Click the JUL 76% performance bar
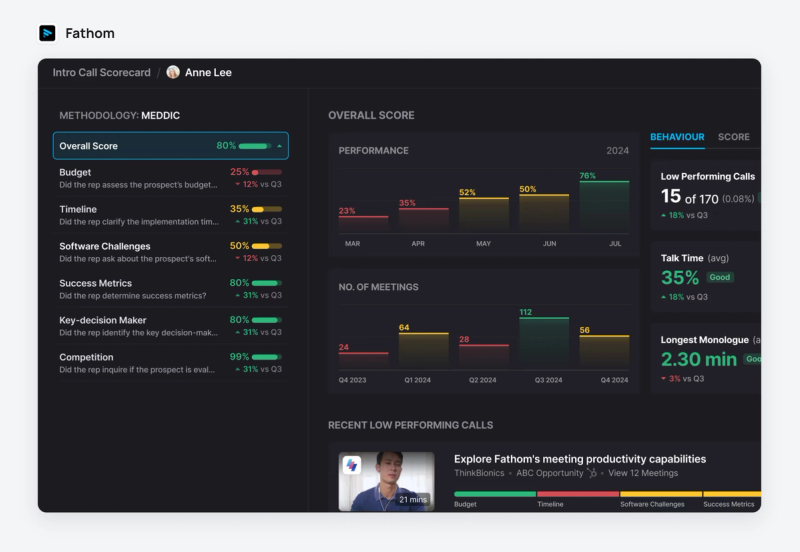 coord(604,207)
